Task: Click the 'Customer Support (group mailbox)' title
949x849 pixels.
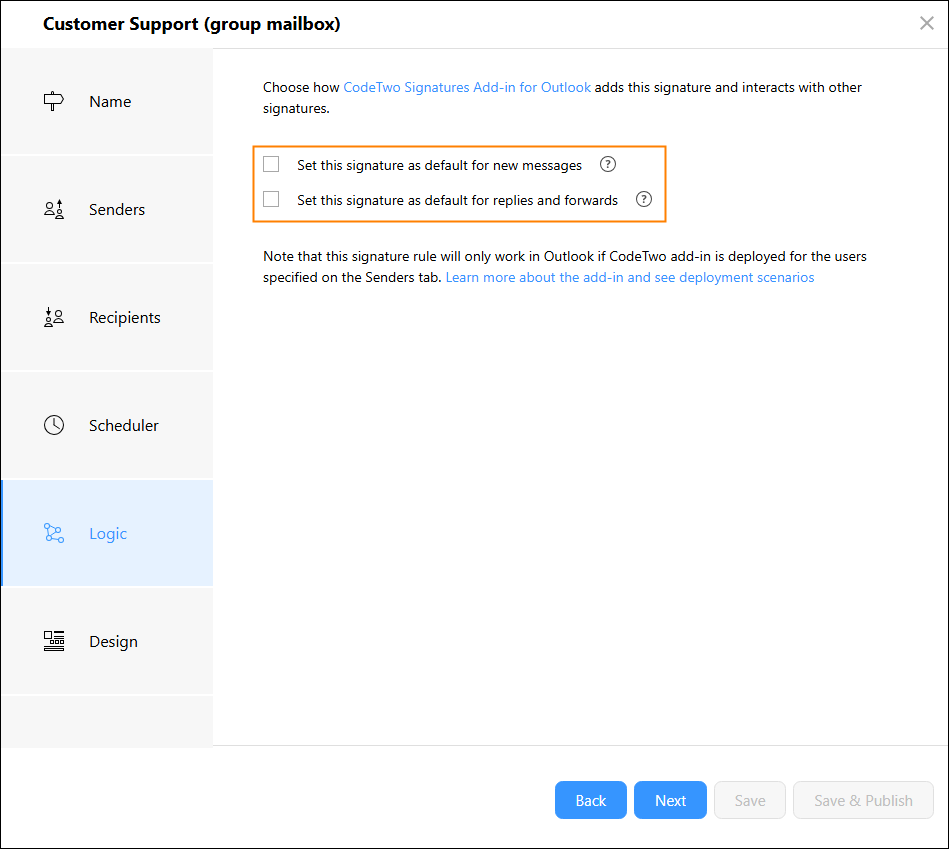Action: pos(192,24)
